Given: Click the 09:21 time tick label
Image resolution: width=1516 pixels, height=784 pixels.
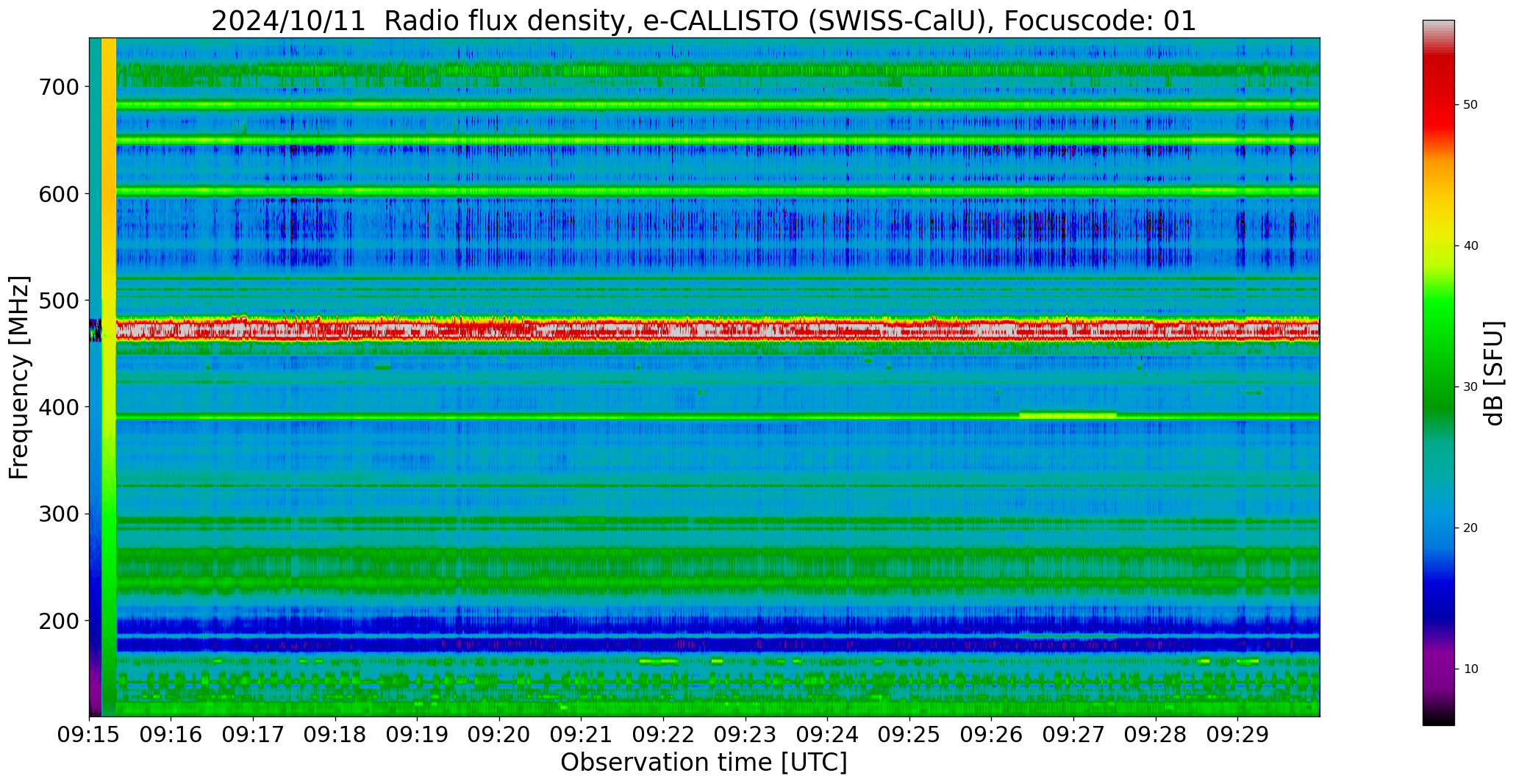Looking at the screenshot, I should pyautogui.click(x=582, y=735).
